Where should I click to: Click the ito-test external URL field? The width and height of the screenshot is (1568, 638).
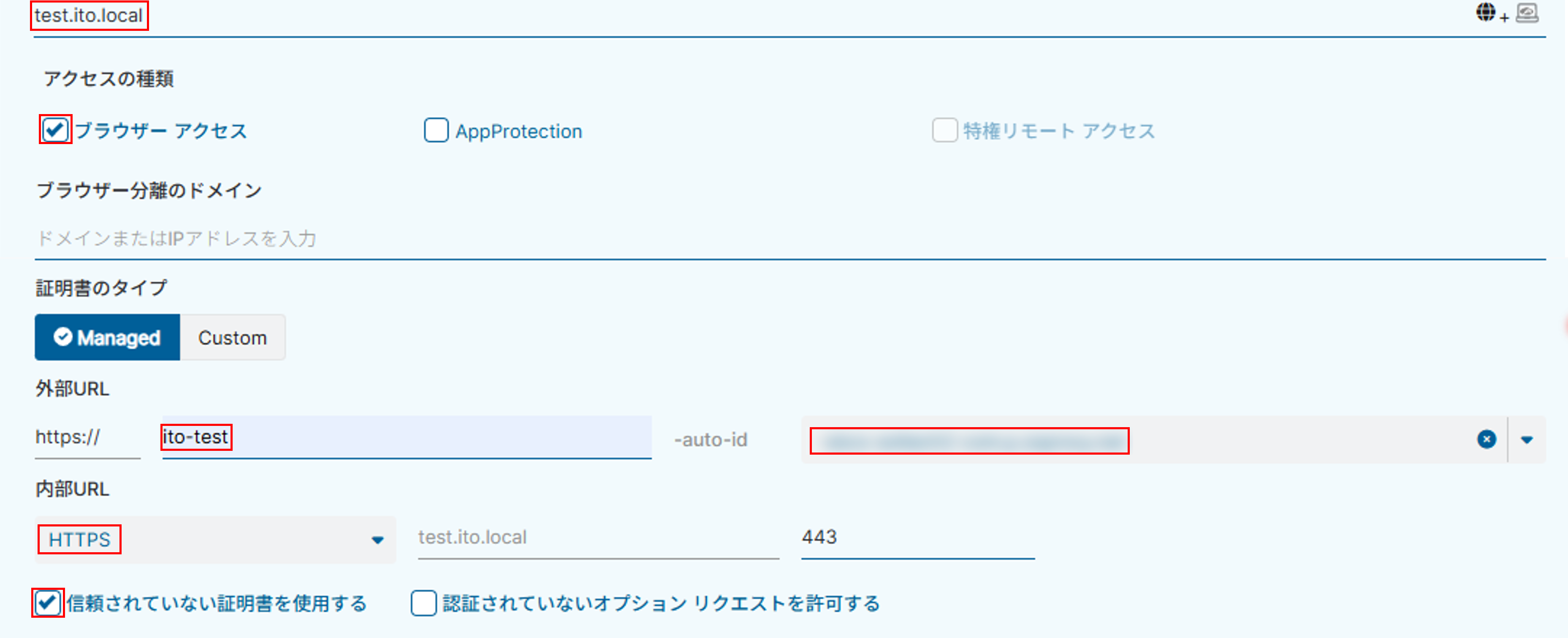point(406,437)
